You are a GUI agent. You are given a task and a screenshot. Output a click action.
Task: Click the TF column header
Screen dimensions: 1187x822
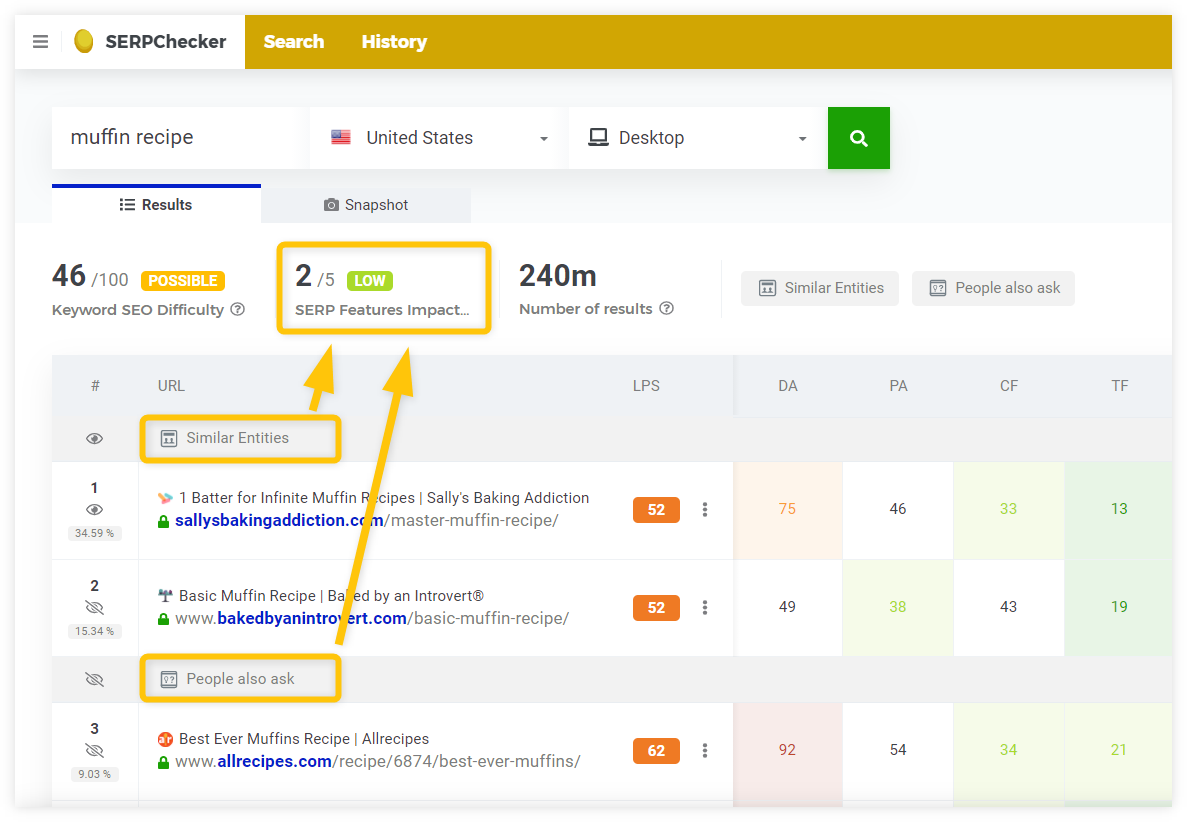pos(1120,386)
